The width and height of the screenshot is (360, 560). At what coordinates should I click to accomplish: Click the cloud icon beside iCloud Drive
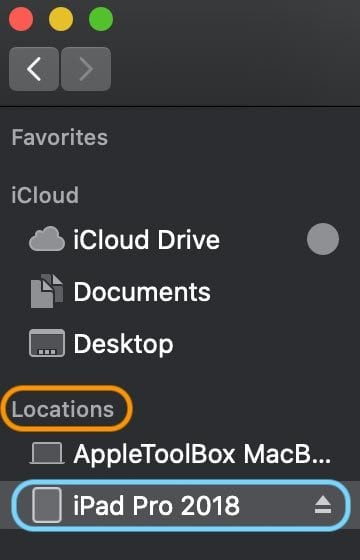point(47,239)
